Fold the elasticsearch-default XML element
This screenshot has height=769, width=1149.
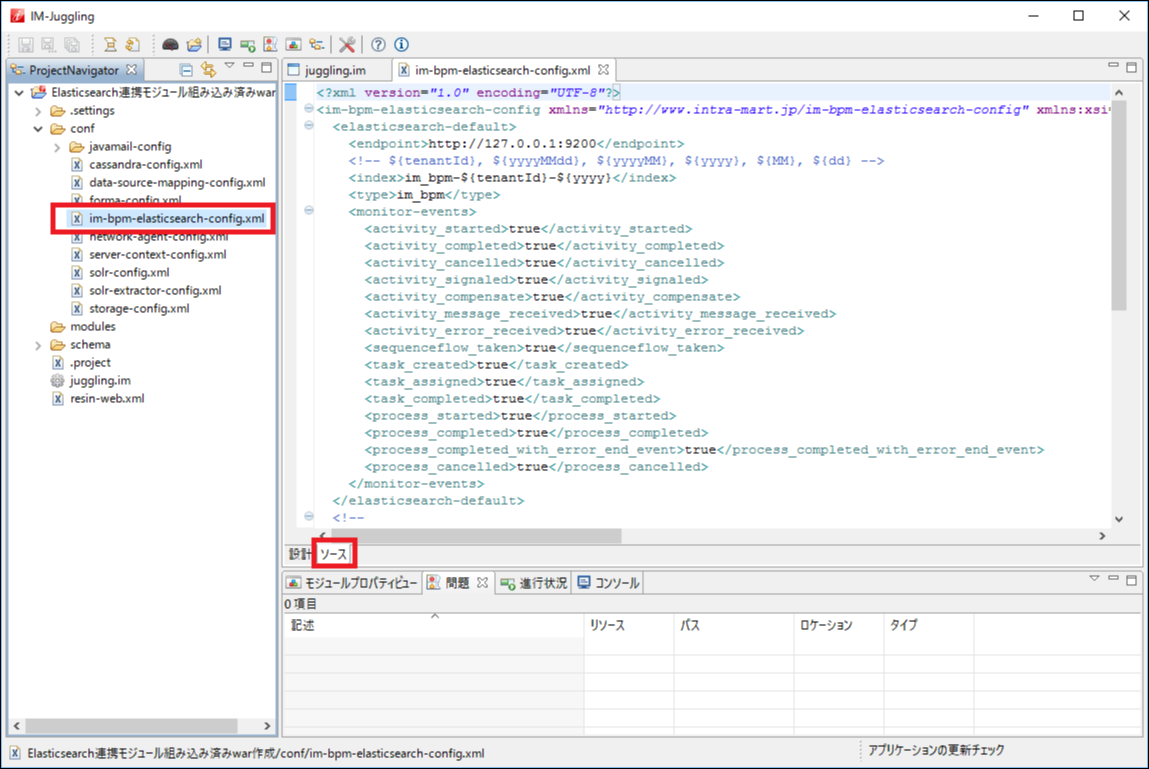[308, 127]
